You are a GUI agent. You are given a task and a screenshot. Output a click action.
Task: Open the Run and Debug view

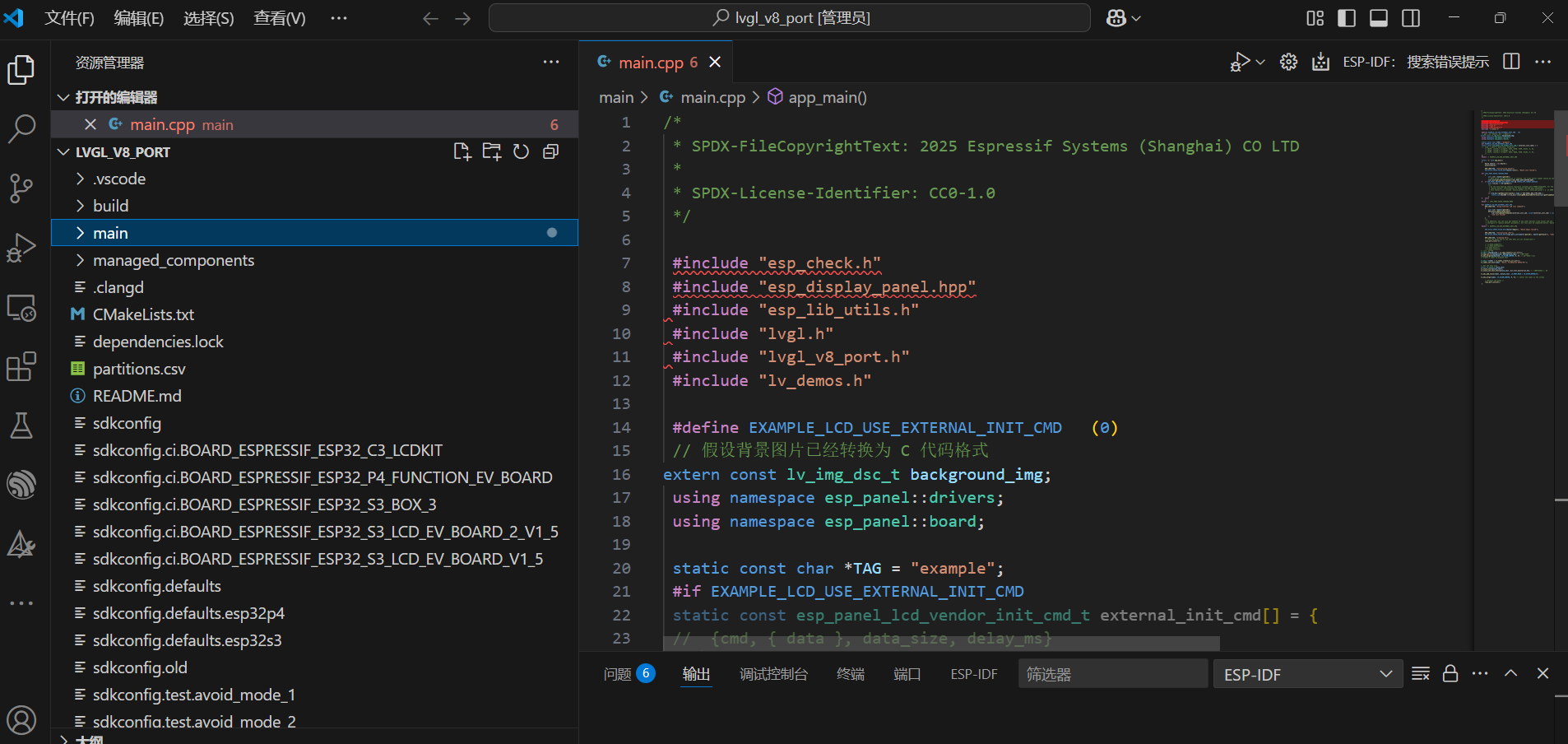point(21,248)
